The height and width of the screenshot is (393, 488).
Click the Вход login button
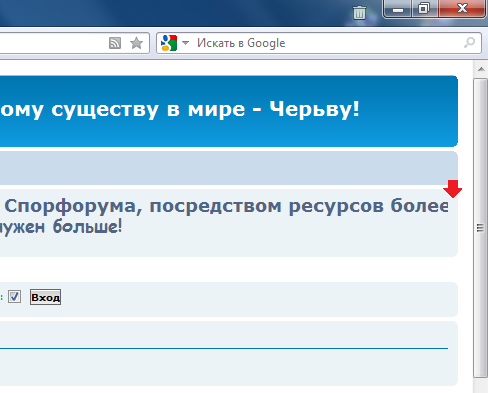click(45, 297)
